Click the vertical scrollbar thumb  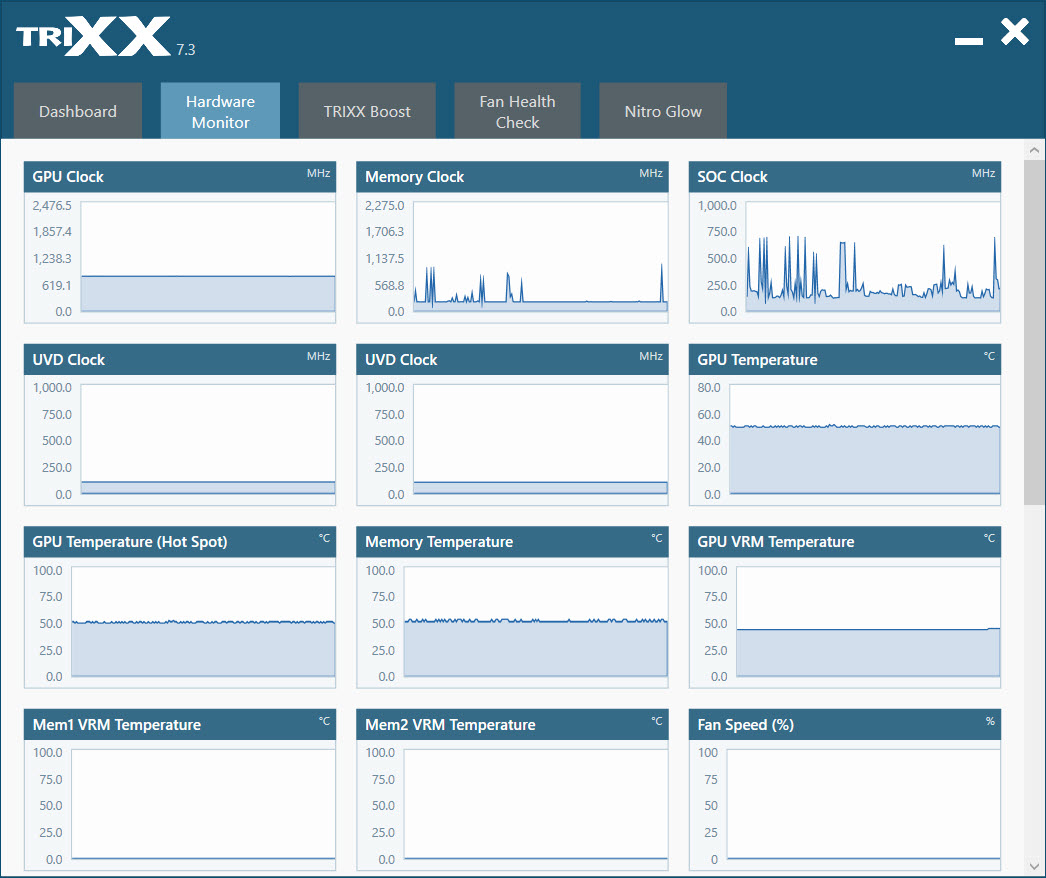pos(1035,332)
